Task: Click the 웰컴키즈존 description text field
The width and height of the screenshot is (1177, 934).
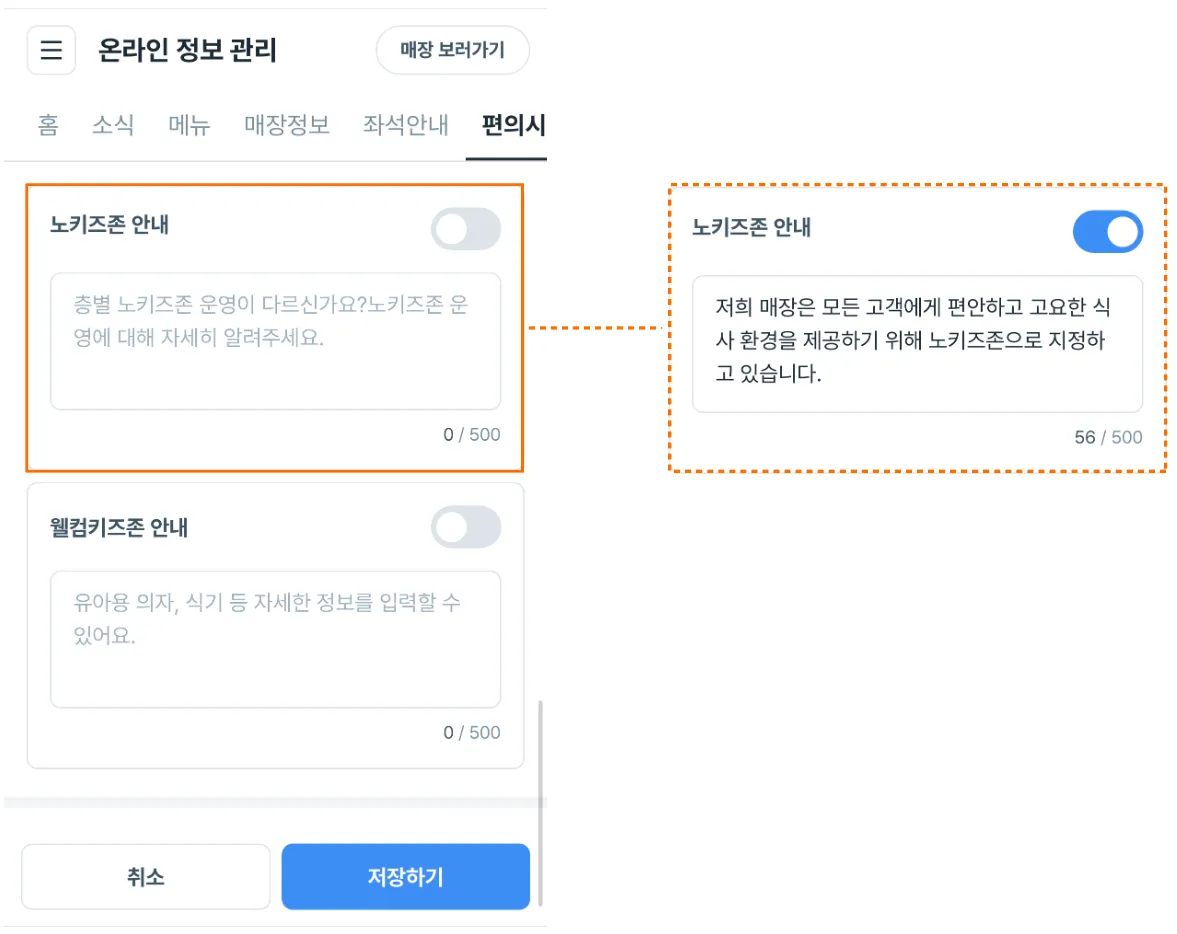Action: tap(275, 640)
